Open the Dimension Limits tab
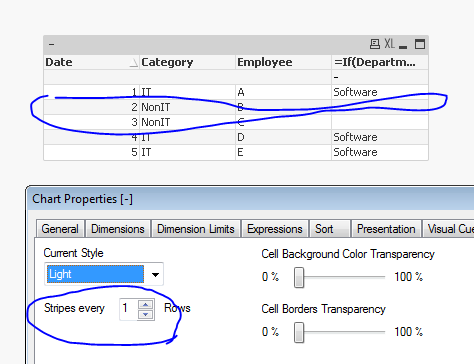 196,229
